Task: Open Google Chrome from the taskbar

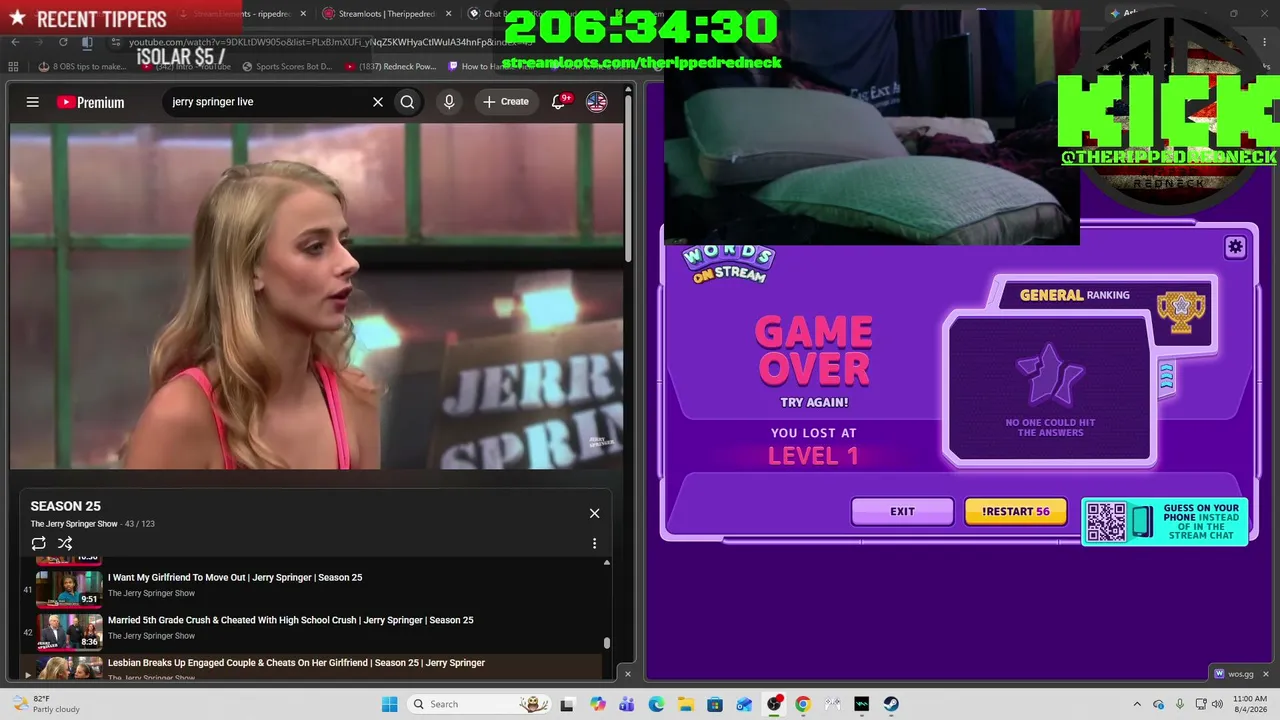Action: [x=803, y=704]
